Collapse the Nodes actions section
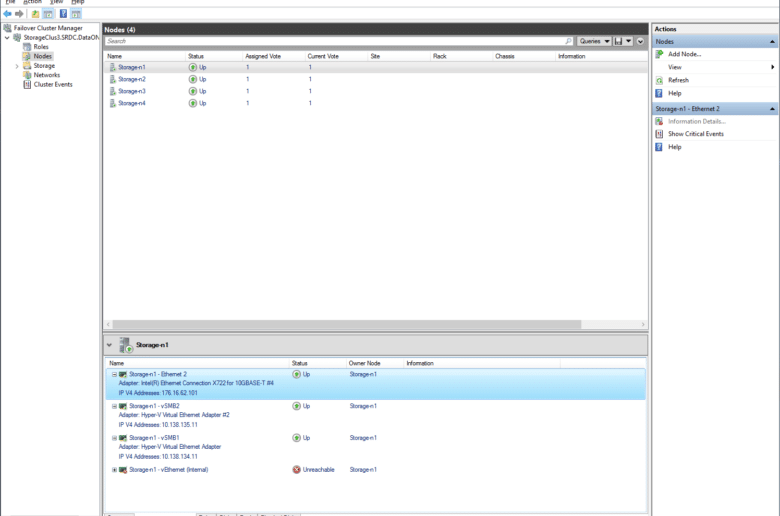Viewport: 780px width, 516px height. coord(772,42)
